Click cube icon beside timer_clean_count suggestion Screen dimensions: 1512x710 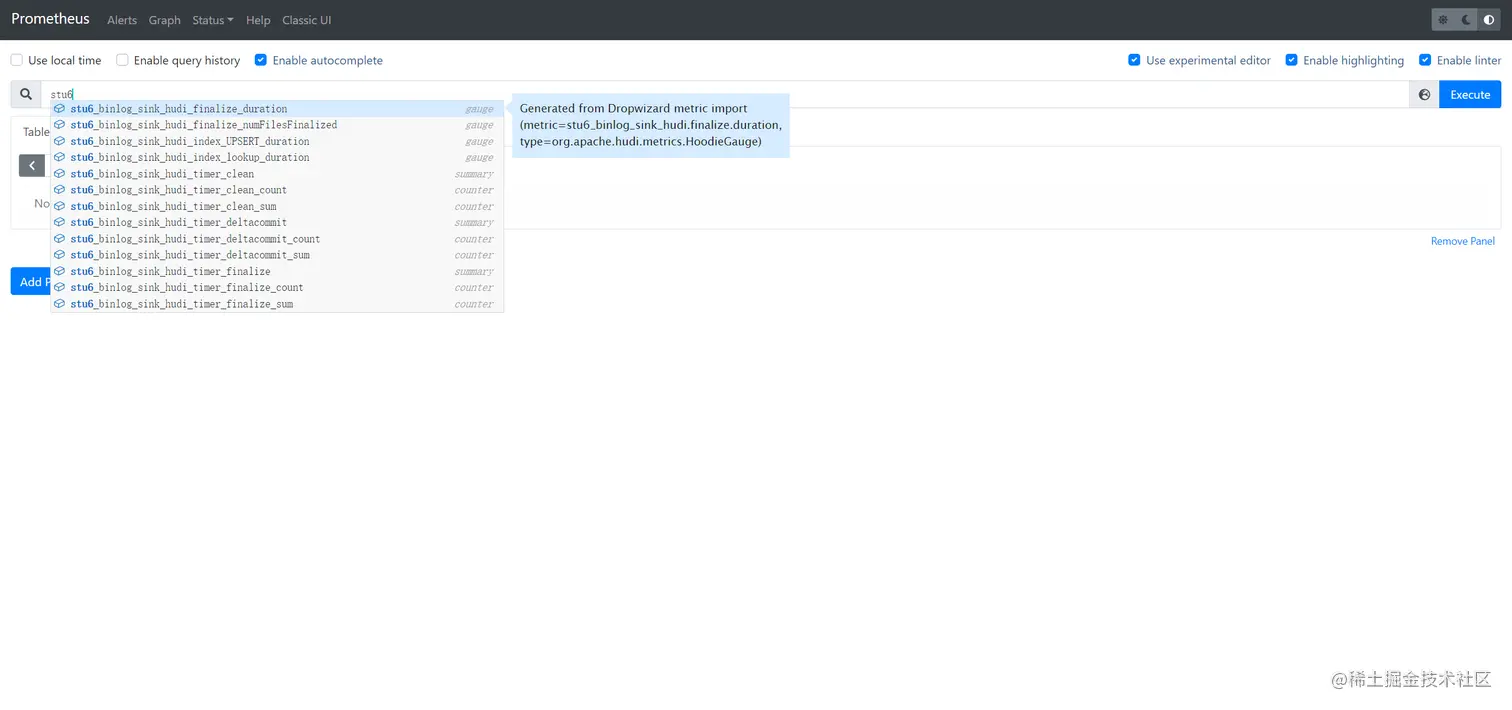(60, 190)
